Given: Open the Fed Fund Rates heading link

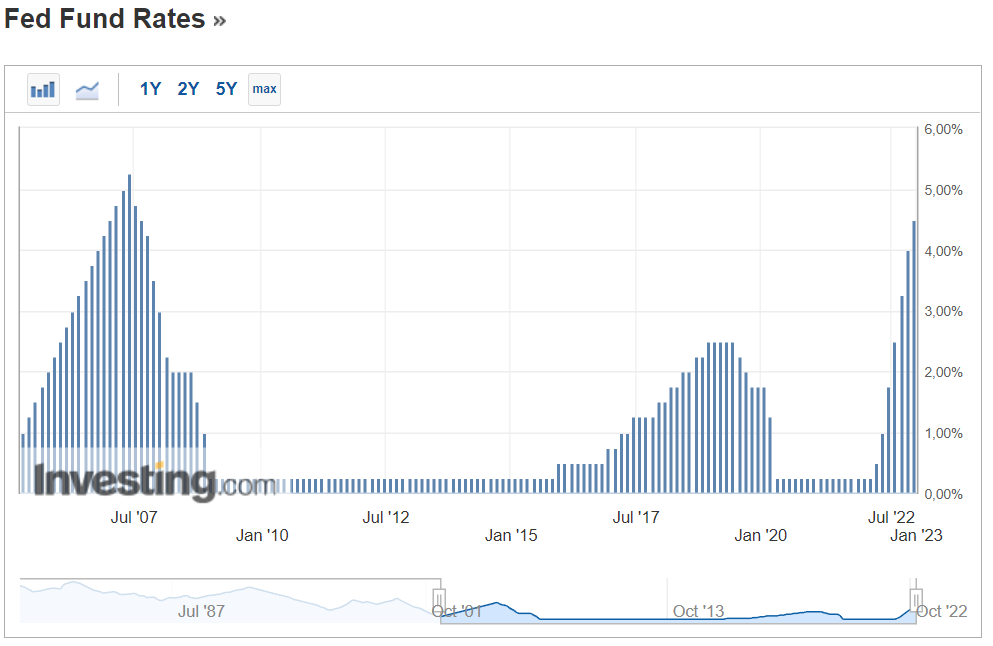Looking at the screenshot, I should [105, 19].
